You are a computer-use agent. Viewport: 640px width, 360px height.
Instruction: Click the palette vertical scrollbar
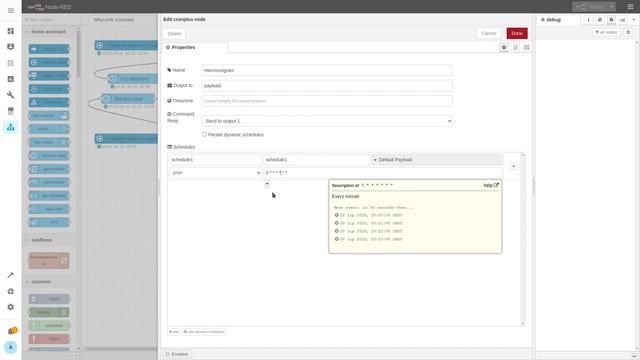[x=78, y=53]
